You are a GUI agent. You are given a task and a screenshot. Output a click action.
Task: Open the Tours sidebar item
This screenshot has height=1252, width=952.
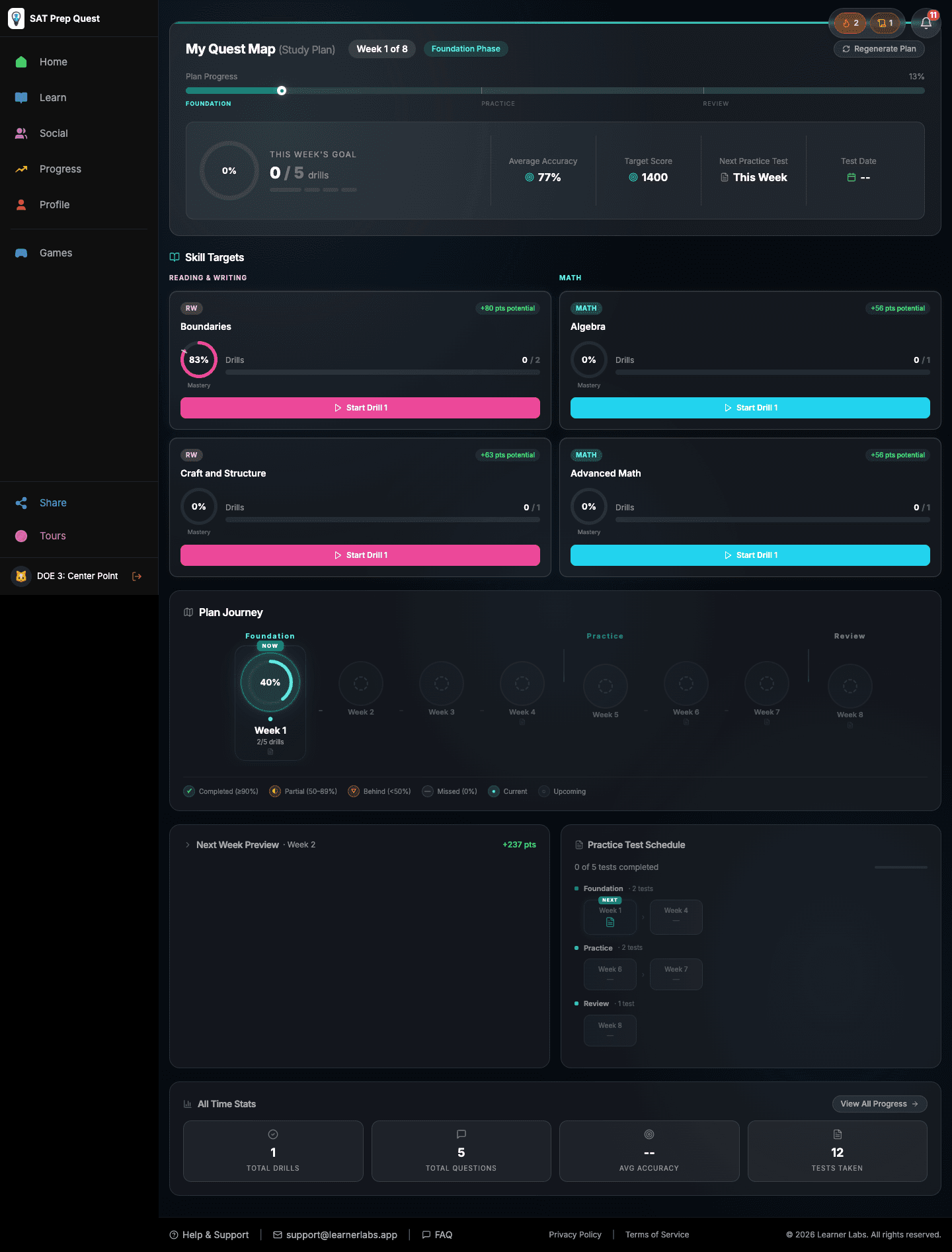[x=52, y=536]
